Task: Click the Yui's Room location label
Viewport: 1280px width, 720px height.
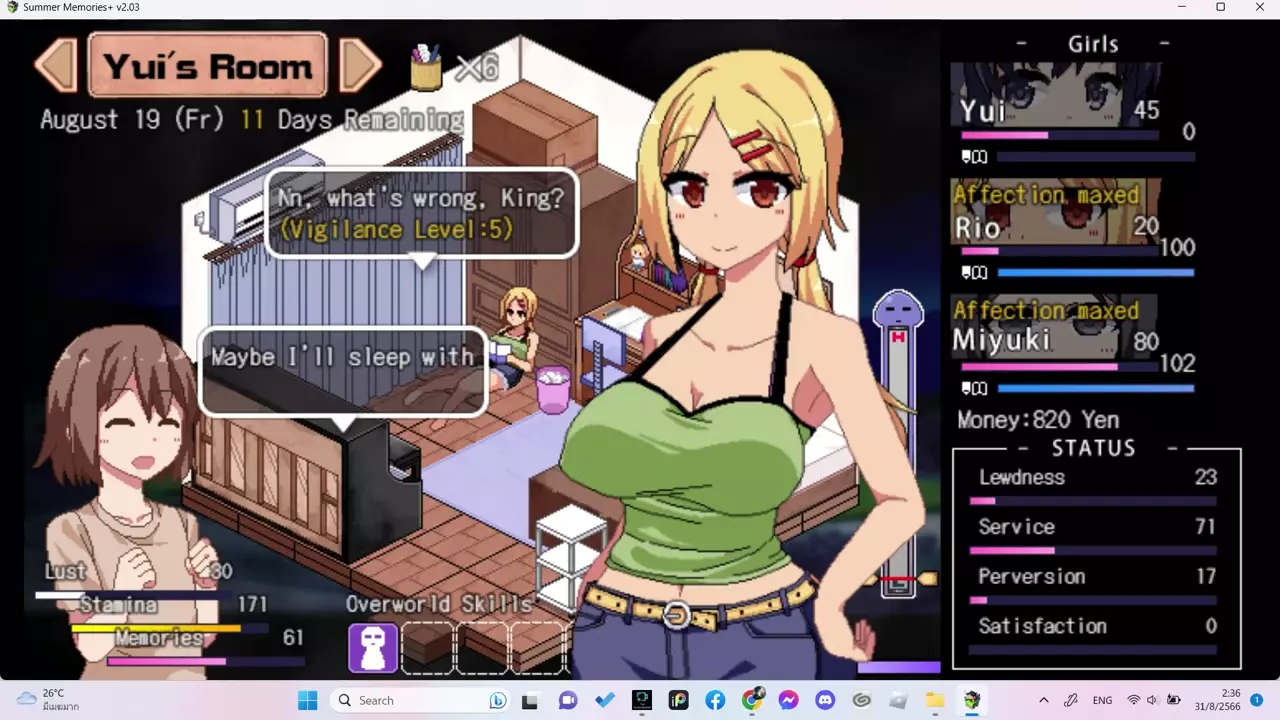Action: tap(208, 66)
